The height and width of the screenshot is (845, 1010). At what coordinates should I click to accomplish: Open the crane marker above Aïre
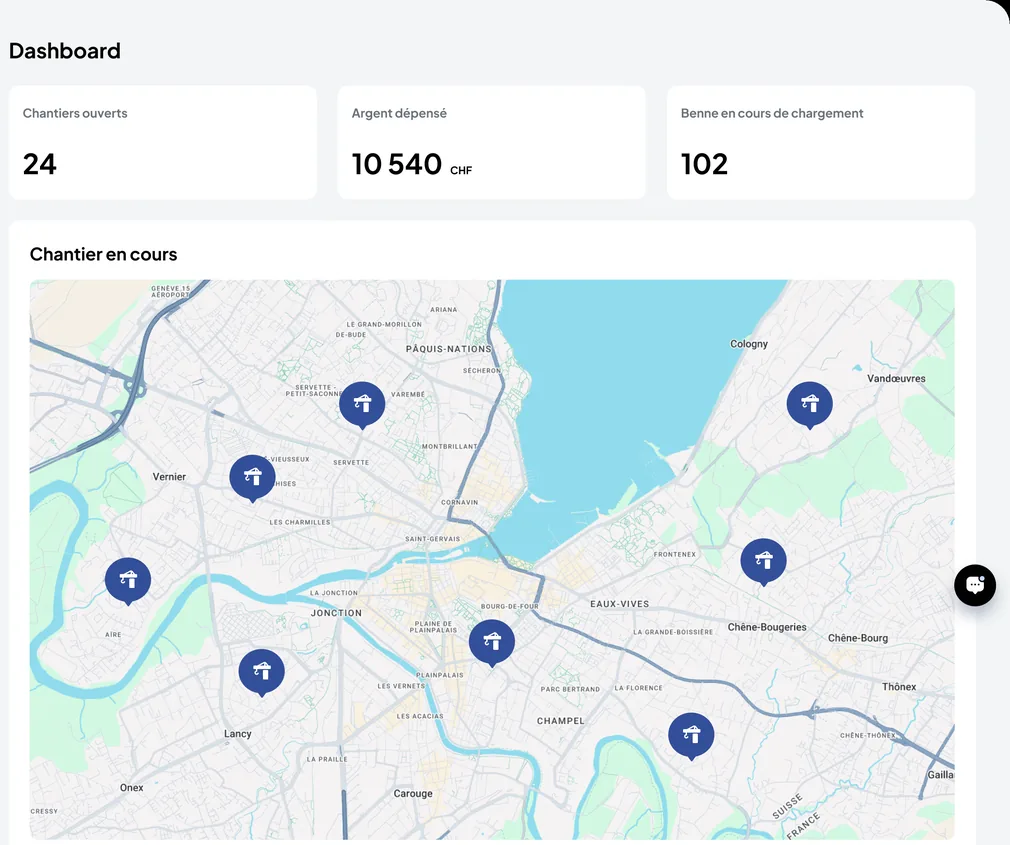(x=128, y=580)
